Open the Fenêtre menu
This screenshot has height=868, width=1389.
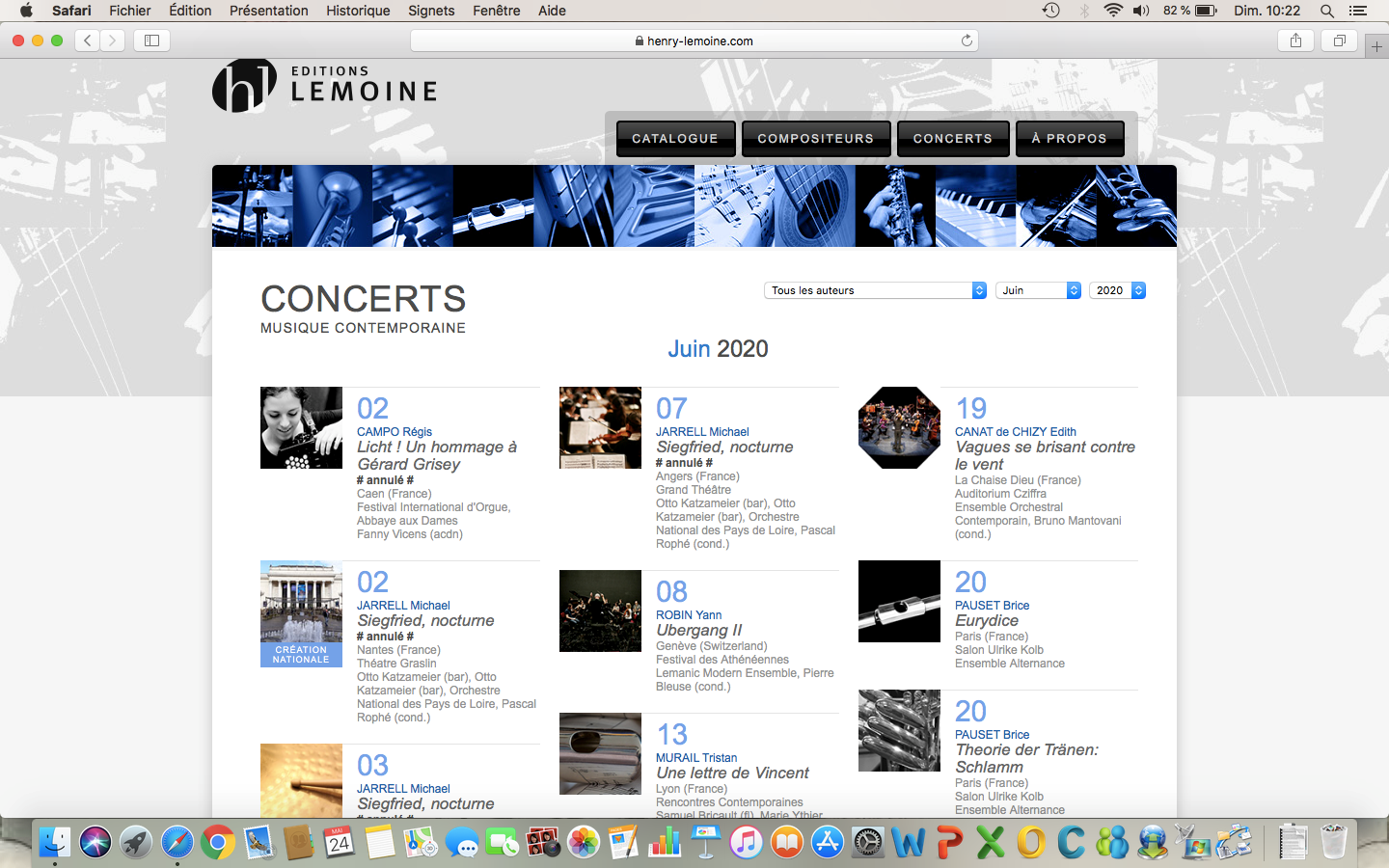(x=497, y=11)
